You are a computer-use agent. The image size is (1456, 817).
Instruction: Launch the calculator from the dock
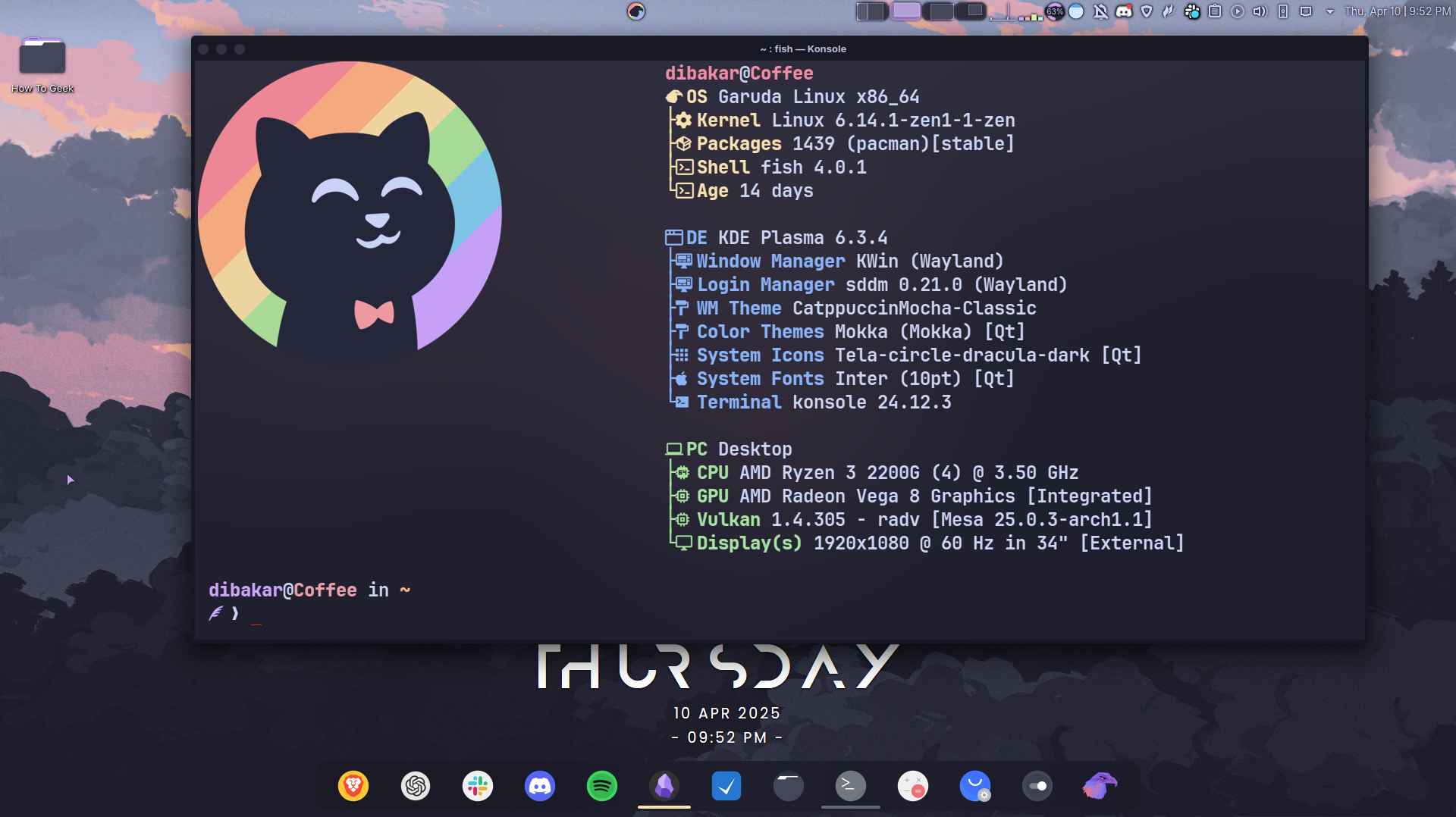pos(913,786)
